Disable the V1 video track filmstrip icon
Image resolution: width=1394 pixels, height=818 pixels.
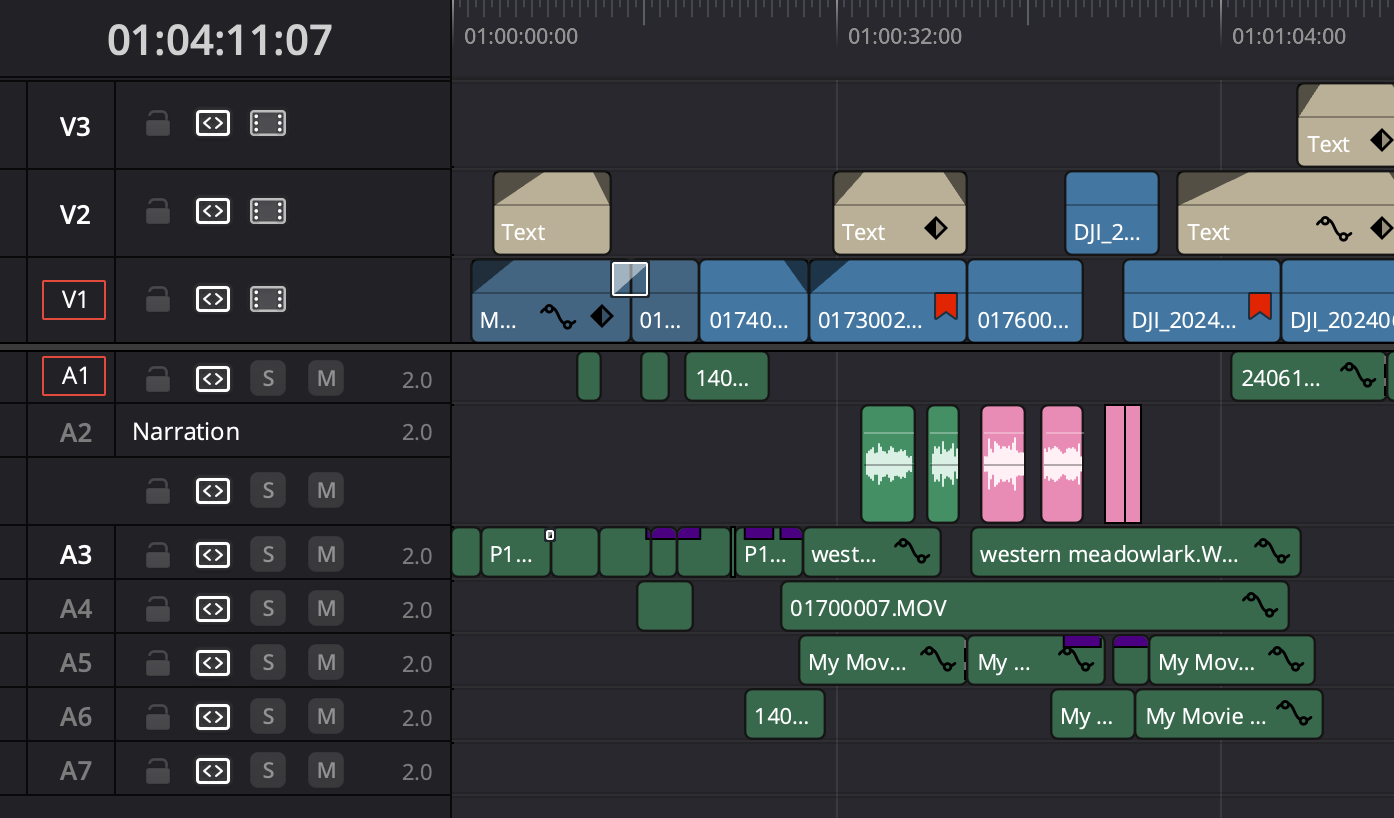(x=268, y=298)
